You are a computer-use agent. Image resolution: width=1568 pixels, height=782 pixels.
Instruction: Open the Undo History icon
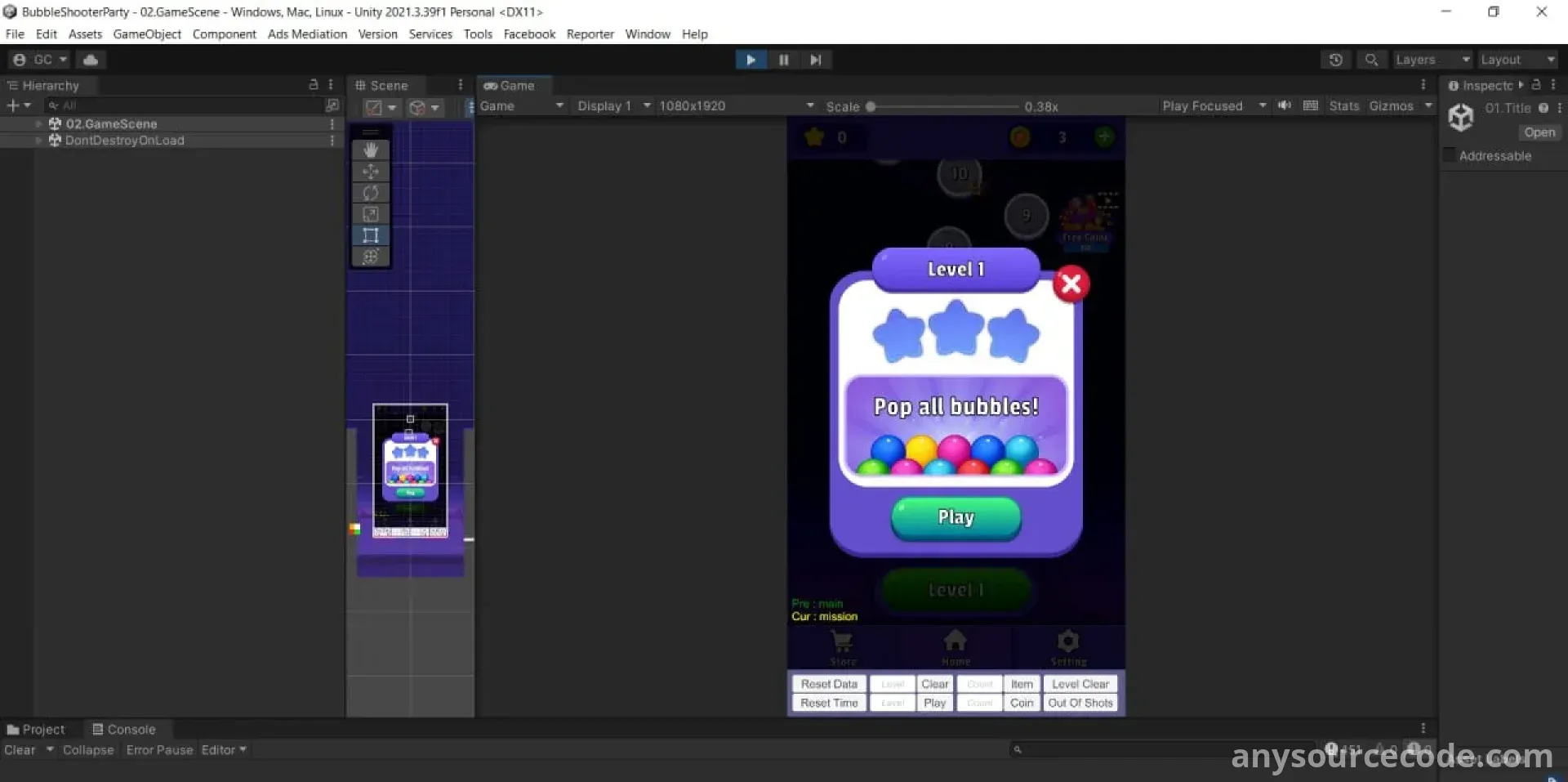point(1335,60)
